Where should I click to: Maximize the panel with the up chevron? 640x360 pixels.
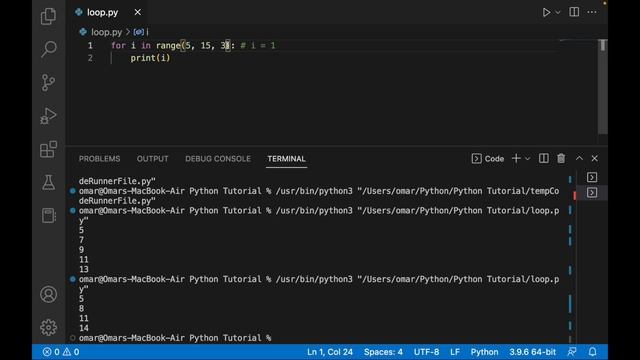[579, 158]
